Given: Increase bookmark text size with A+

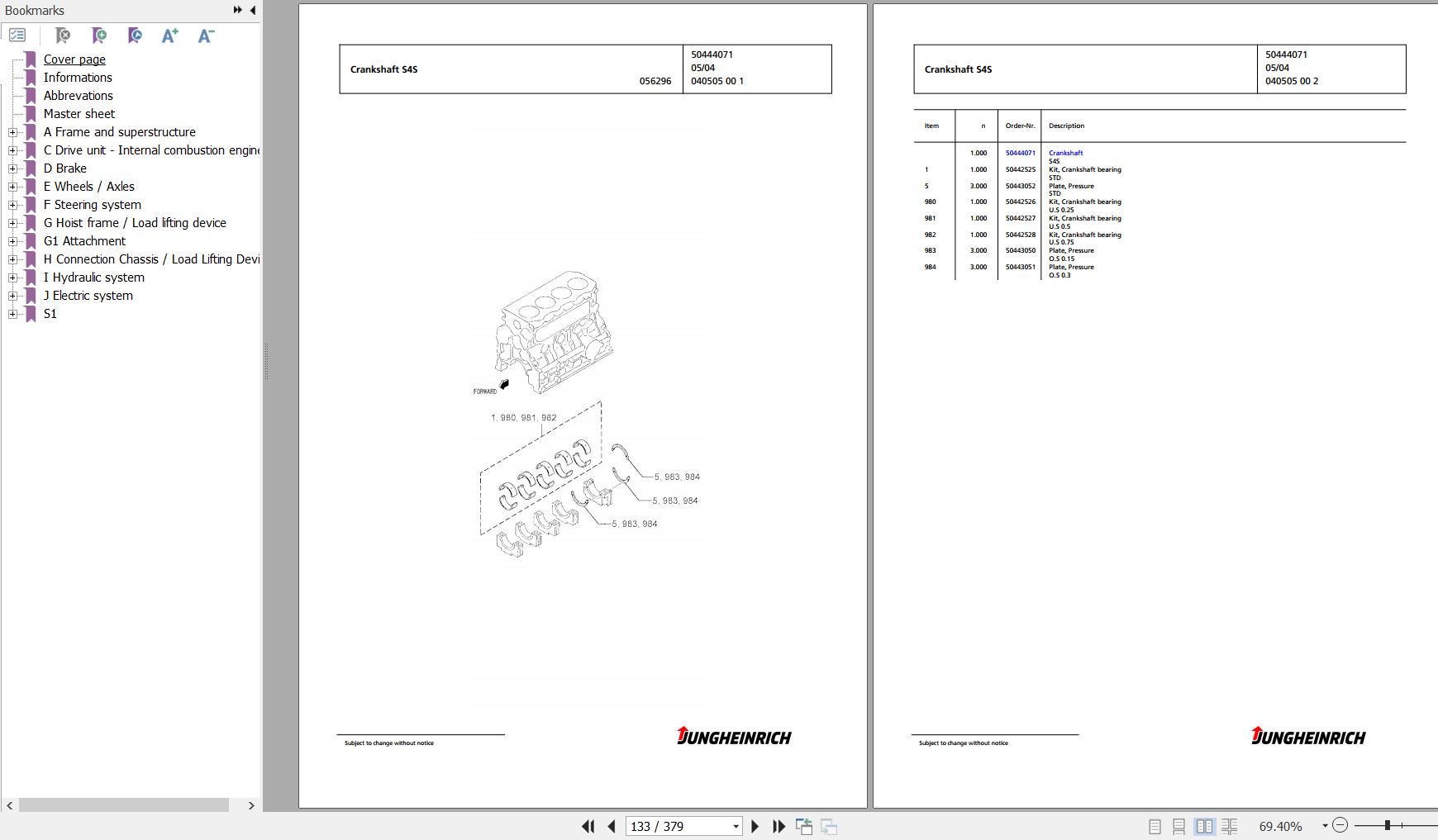Looking at the screenshot, I should click(x=170, y=35).
